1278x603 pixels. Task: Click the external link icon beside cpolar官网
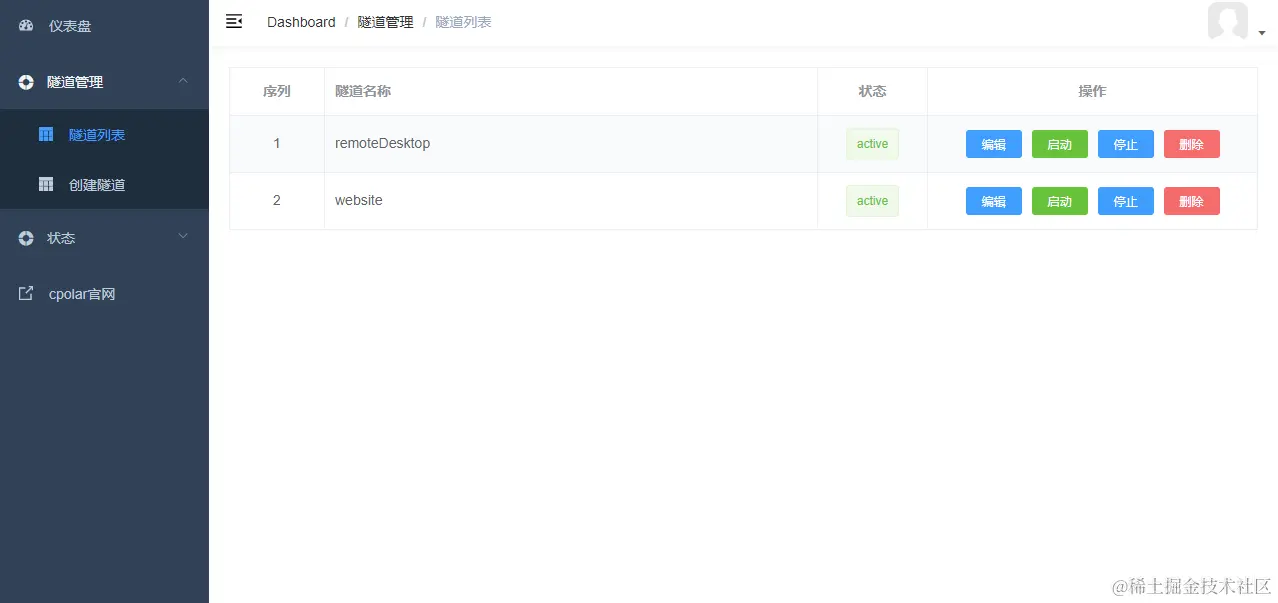(x=26, y=294)
